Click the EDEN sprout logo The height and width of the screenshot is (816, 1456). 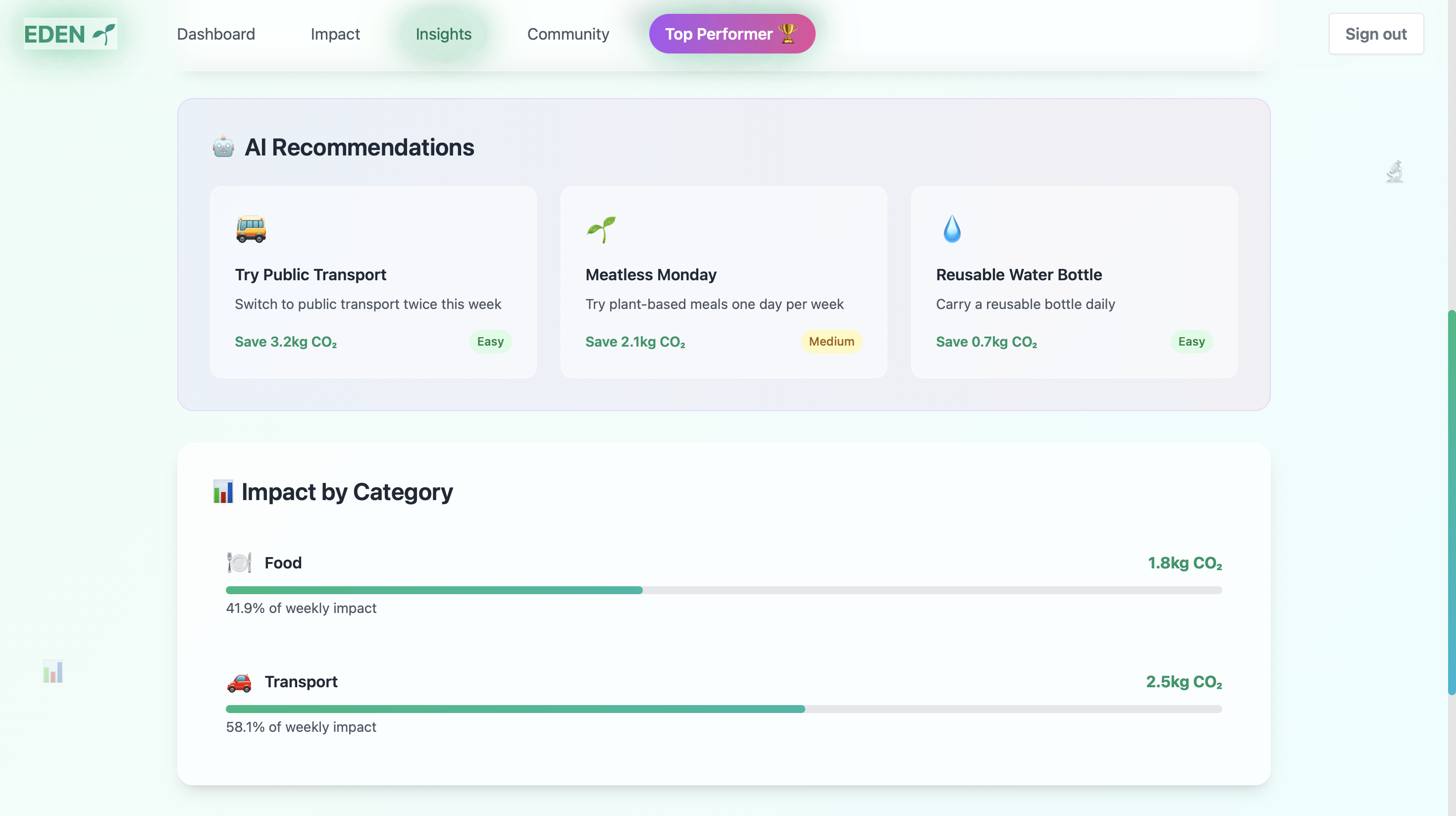pyautogui.click(x=70, y=34)
